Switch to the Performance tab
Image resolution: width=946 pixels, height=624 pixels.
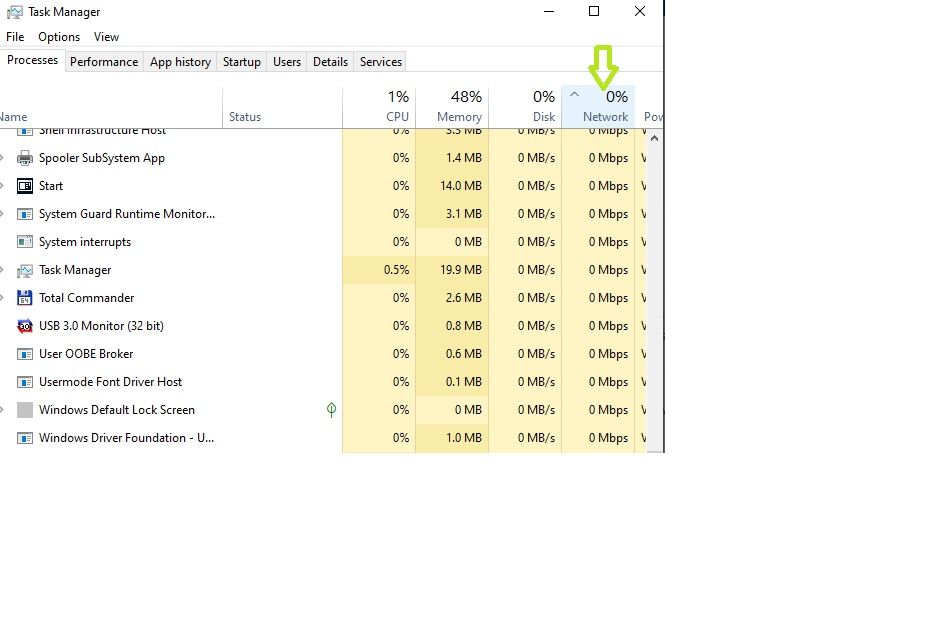coord(104,62)
